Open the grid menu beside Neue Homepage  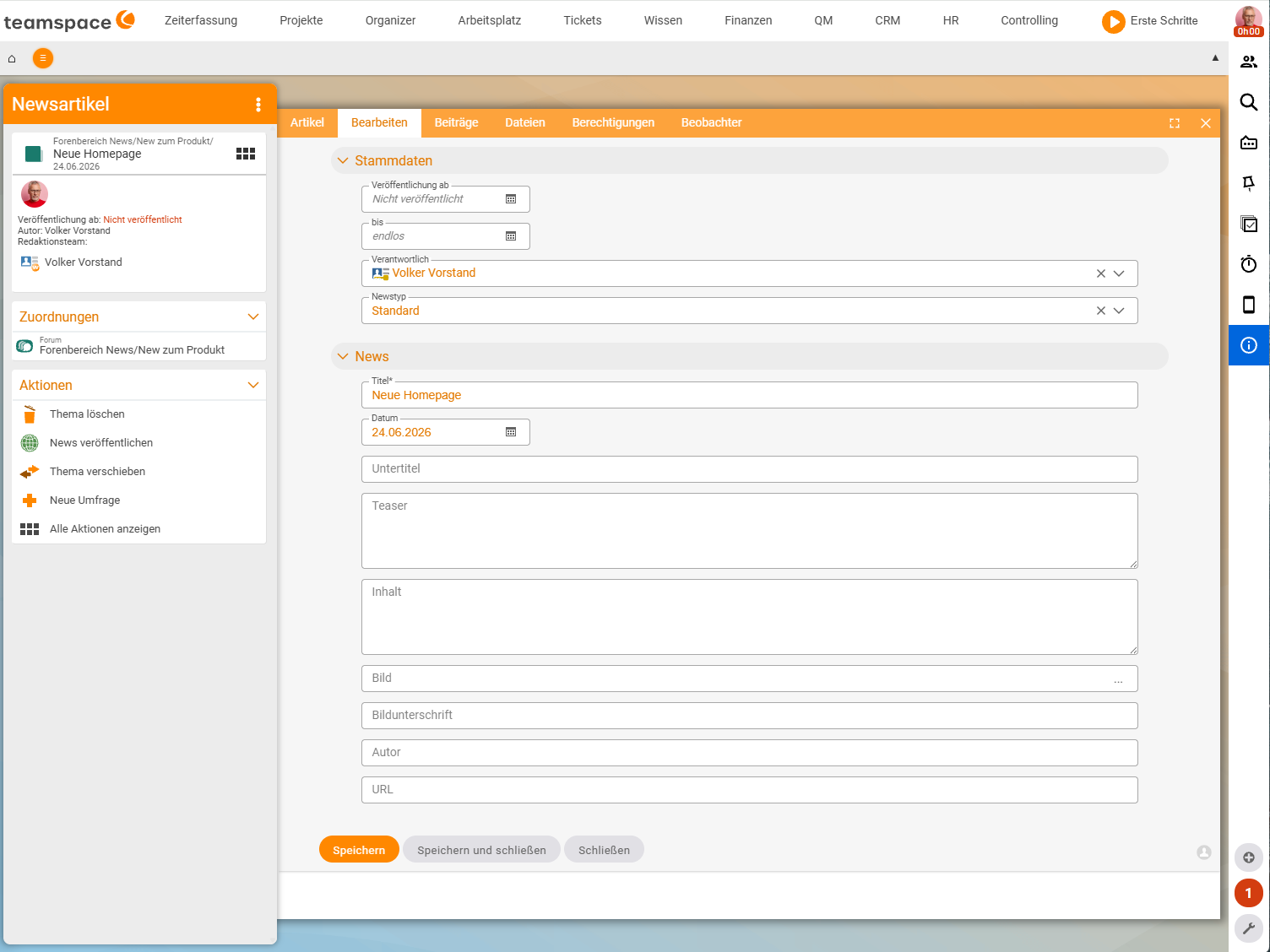[246, 154]
